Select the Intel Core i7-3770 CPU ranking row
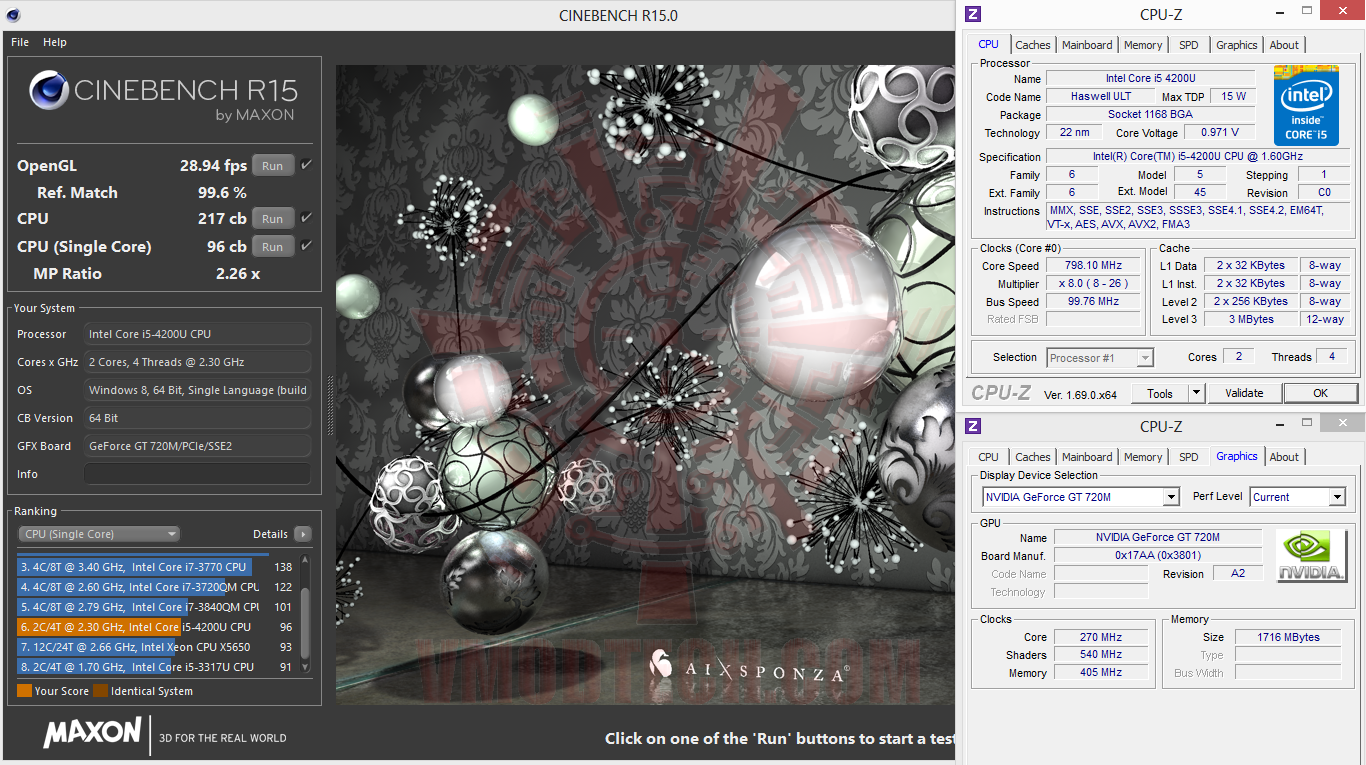 (156, 567)
